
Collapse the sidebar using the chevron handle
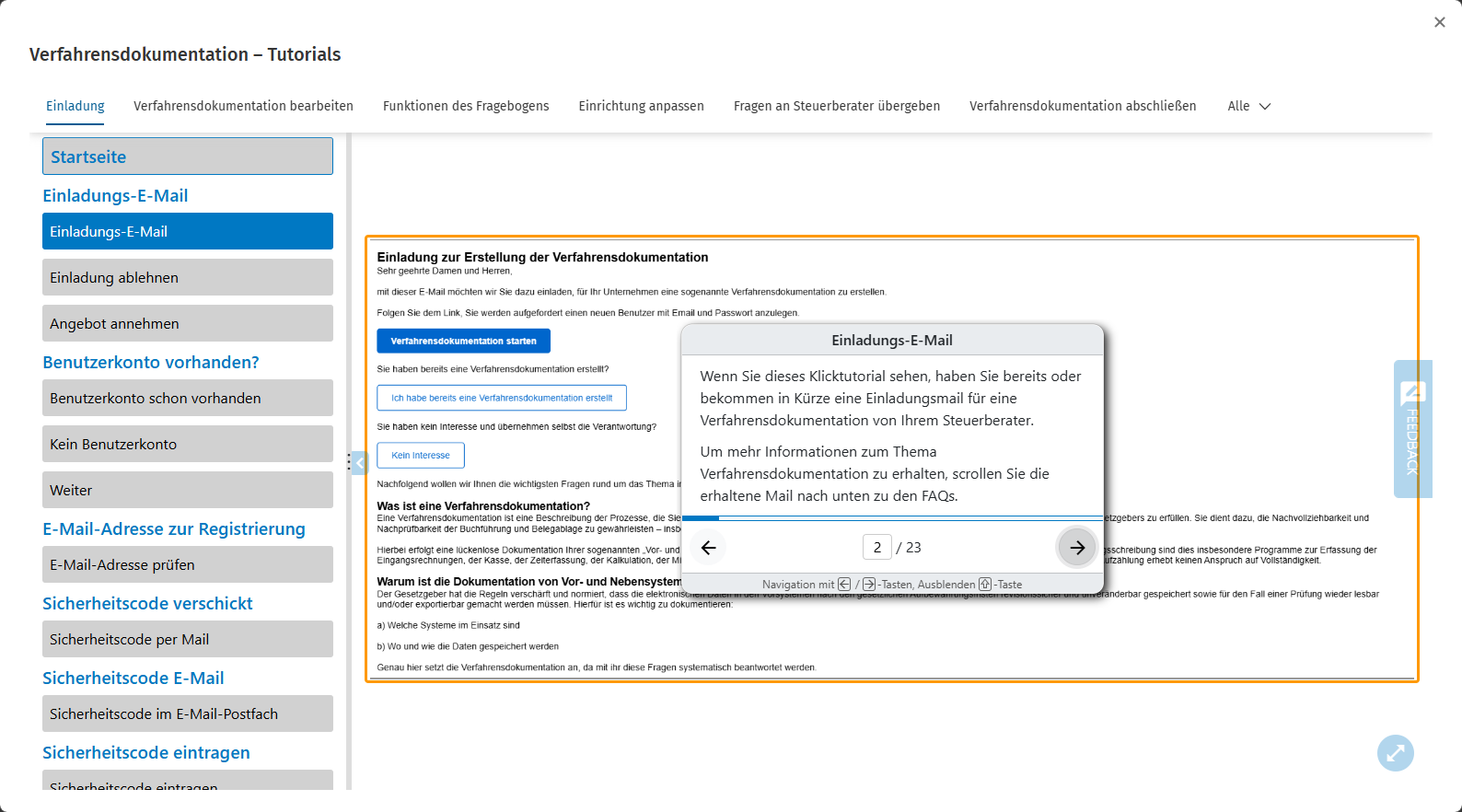[360, 462]
